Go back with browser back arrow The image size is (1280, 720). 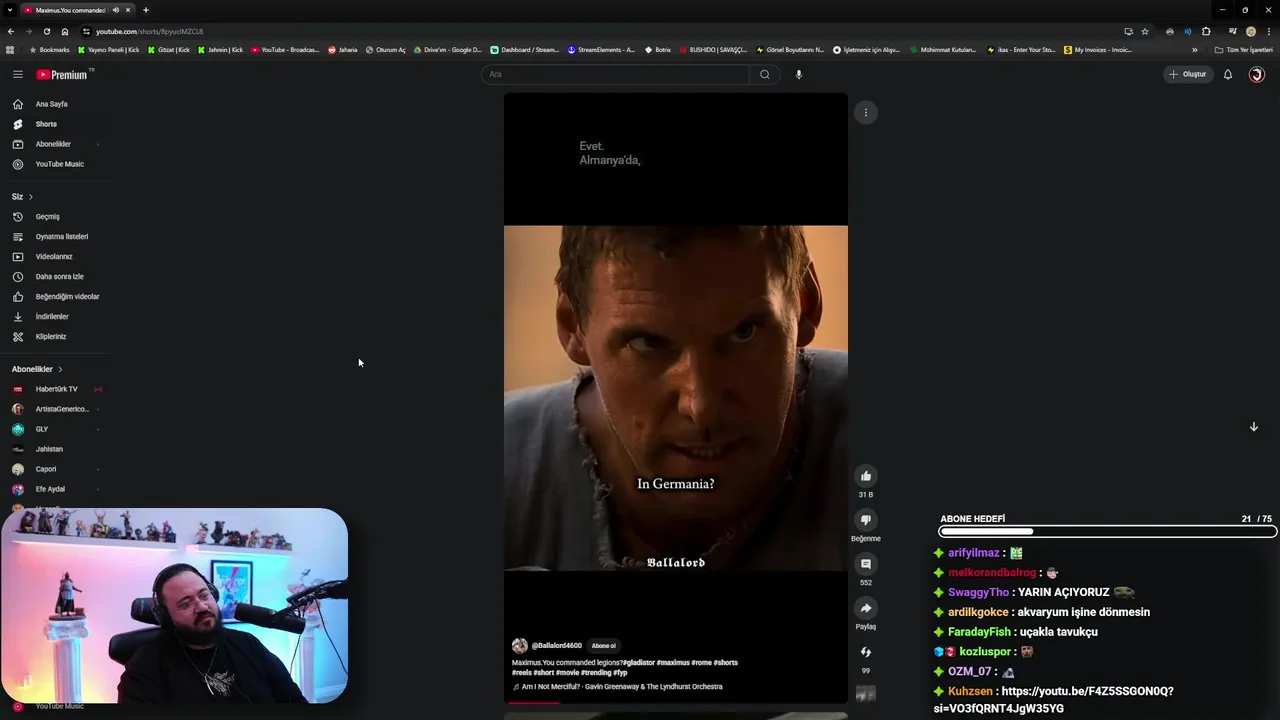point(10,31)
